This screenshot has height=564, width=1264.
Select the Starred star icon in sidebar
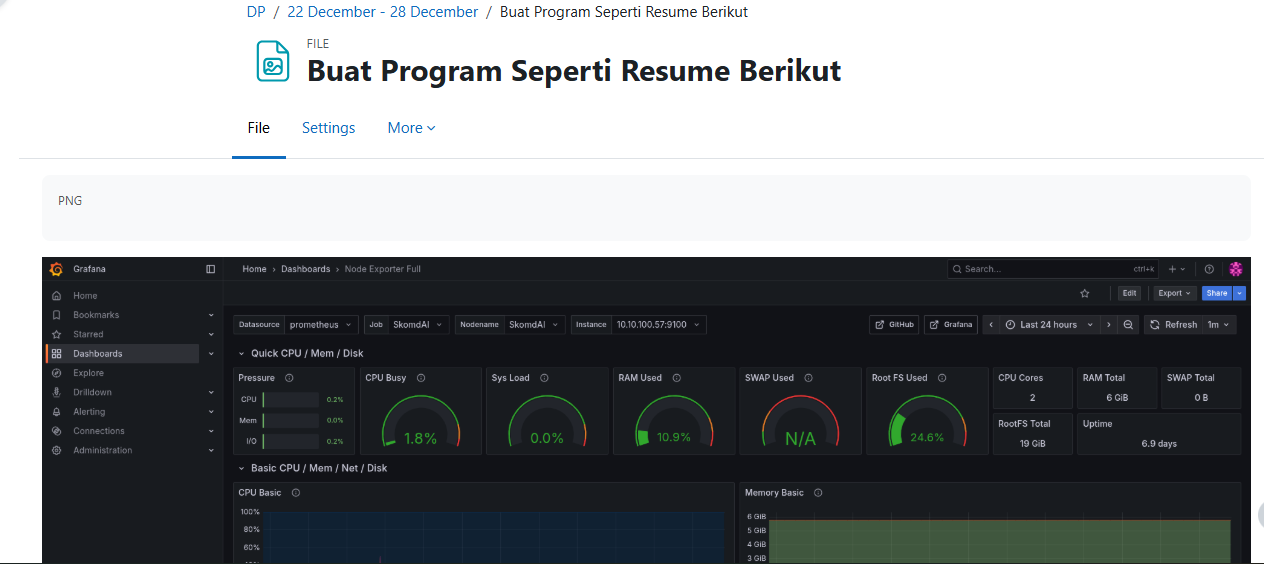click(56, 334)
